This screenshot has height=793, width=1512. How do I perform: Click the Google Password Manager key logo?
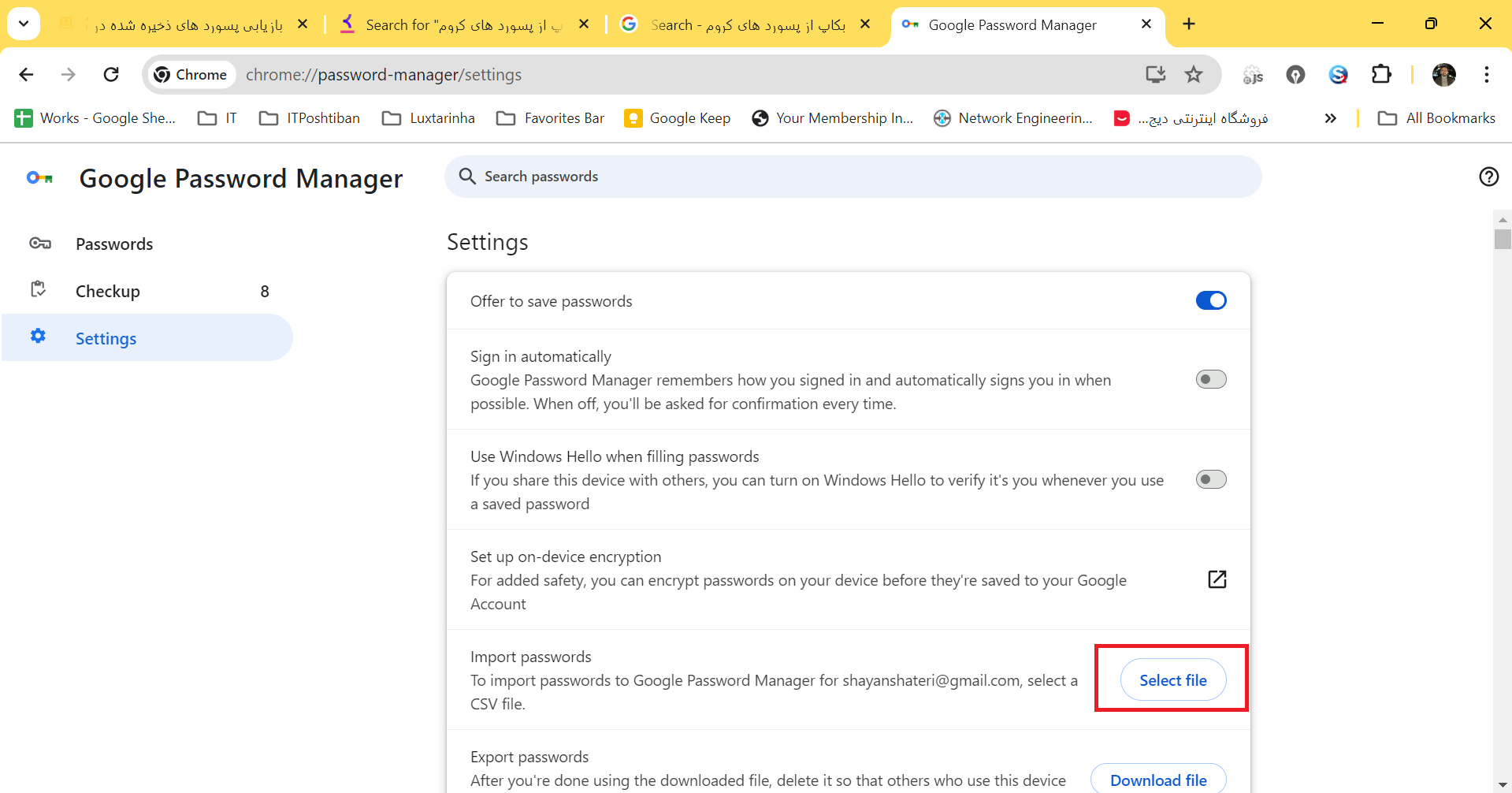[40, 178]
